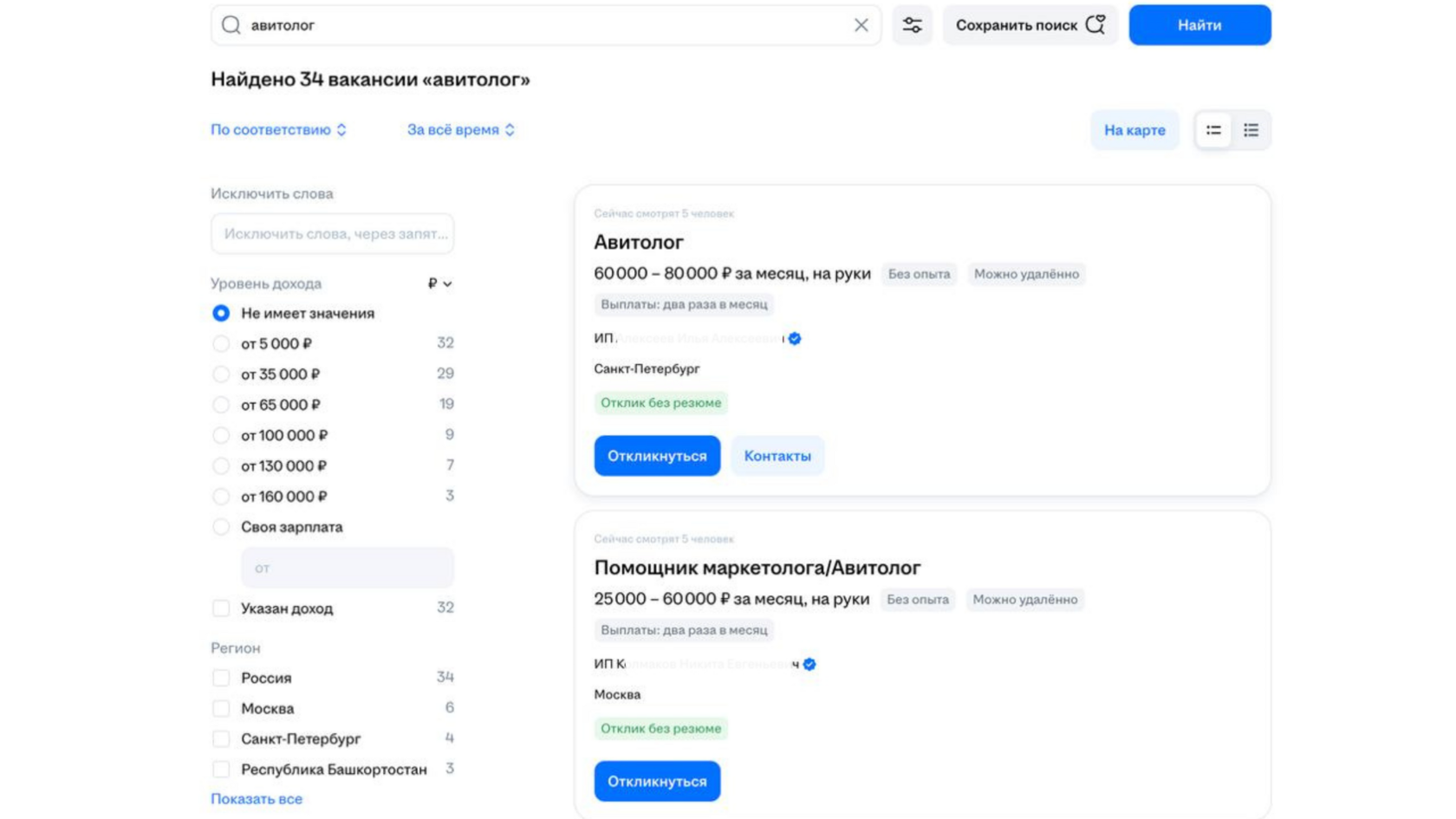Expand the currency ₽ selector dropdown
1456x819 pixels.
click(x=439, y=283)
